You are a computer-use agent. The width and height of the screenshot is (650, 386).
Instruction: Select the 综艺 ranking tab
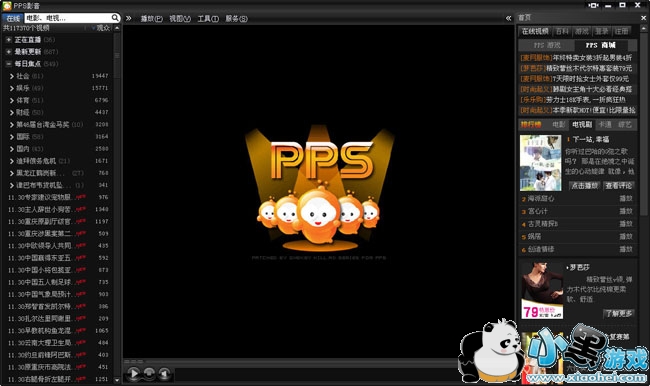point(625,124)
